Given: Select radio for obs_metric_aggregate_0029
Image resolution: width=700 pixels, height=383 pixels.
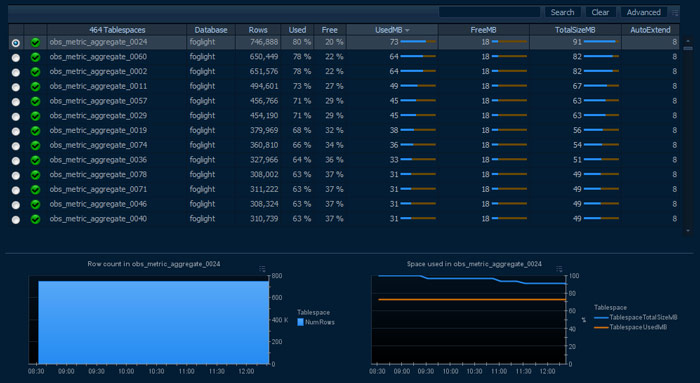Looking at the screenshot, I should point(16,117).
